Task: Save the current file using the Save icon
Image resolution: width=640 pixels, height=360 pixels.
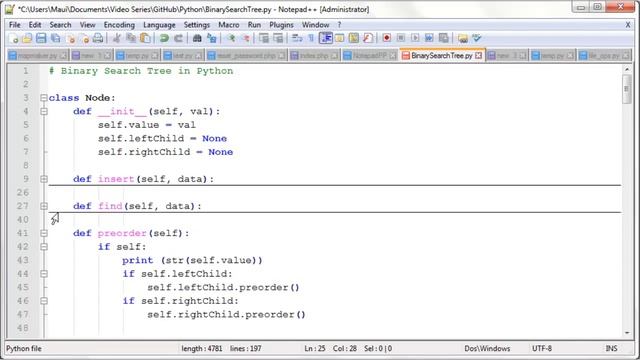Action: pyautogui.click(x=41, y=38)
